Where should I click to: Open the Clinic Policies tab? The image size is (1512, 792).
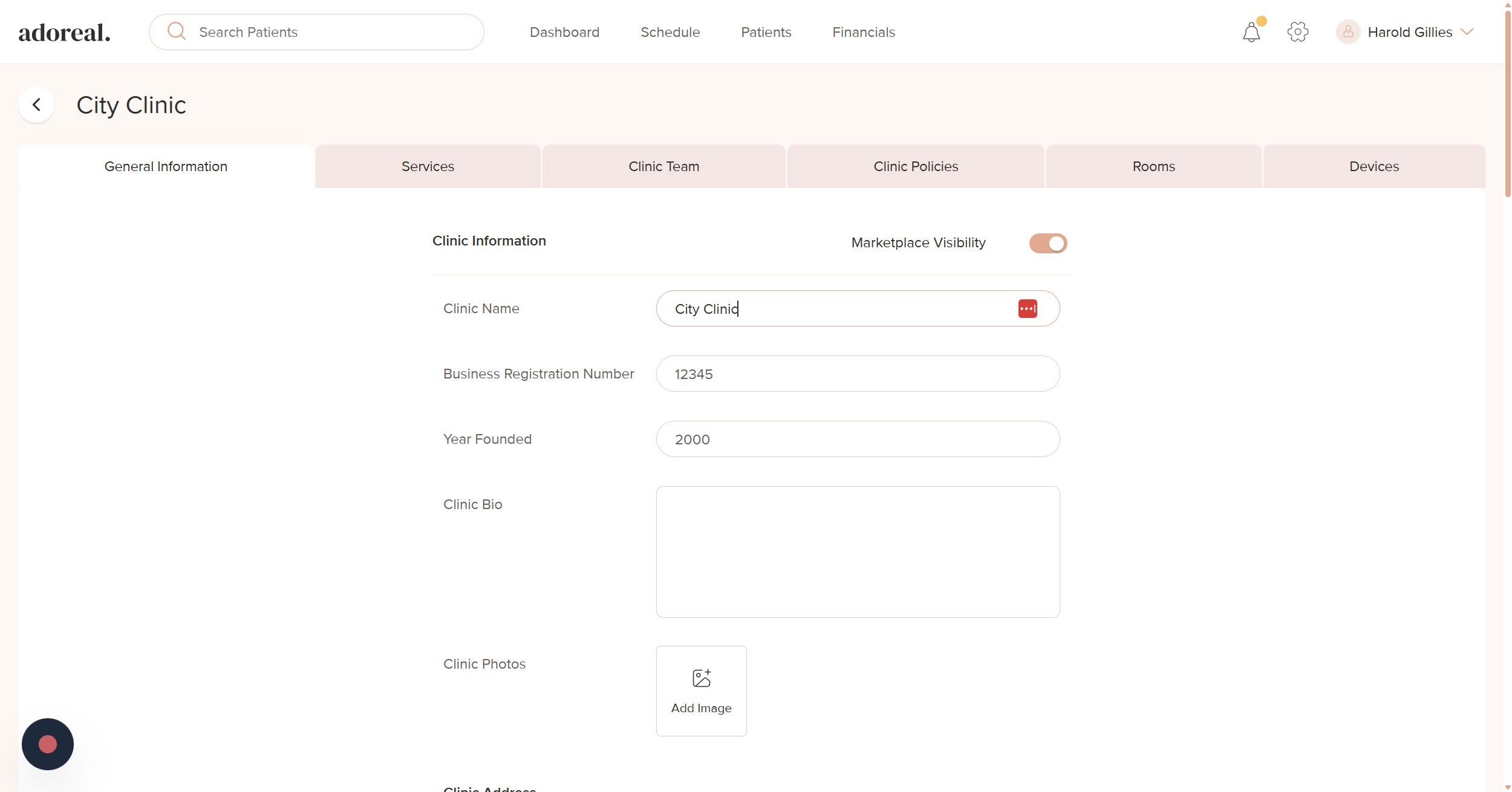point(915,166)
